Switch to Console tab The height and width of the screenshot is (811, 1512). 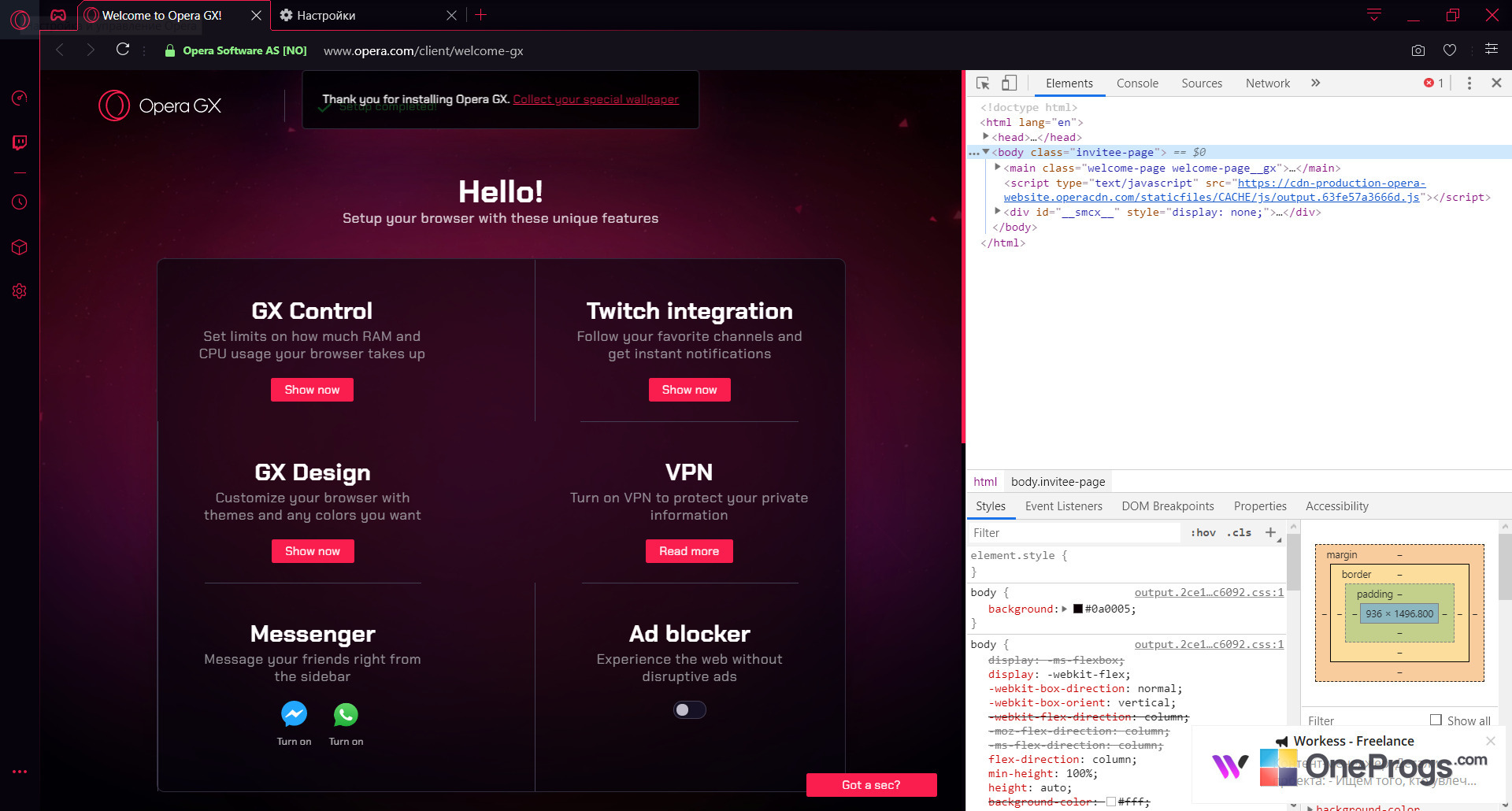1137,83
